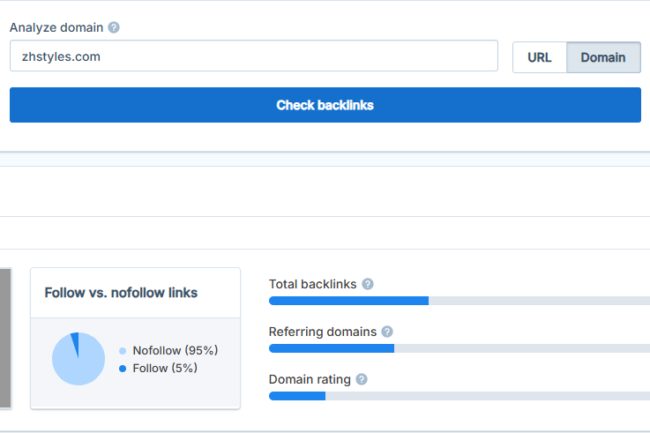Viewport: 650px width, 433px height.
Task: Click the light blue Nofollow legend dot
Action: [x=122, y=351]
